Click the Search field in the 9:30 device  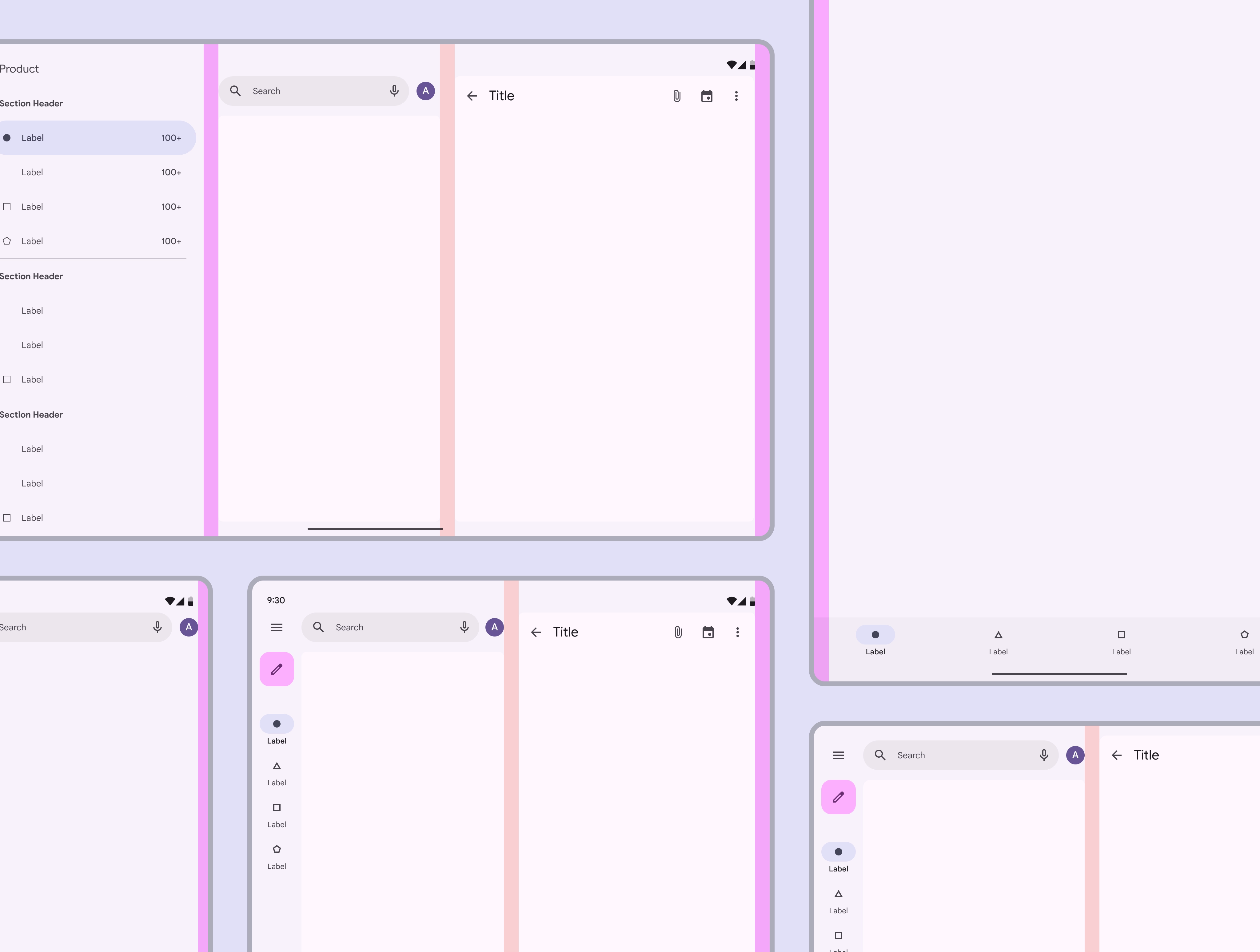[x=390, y=628]
